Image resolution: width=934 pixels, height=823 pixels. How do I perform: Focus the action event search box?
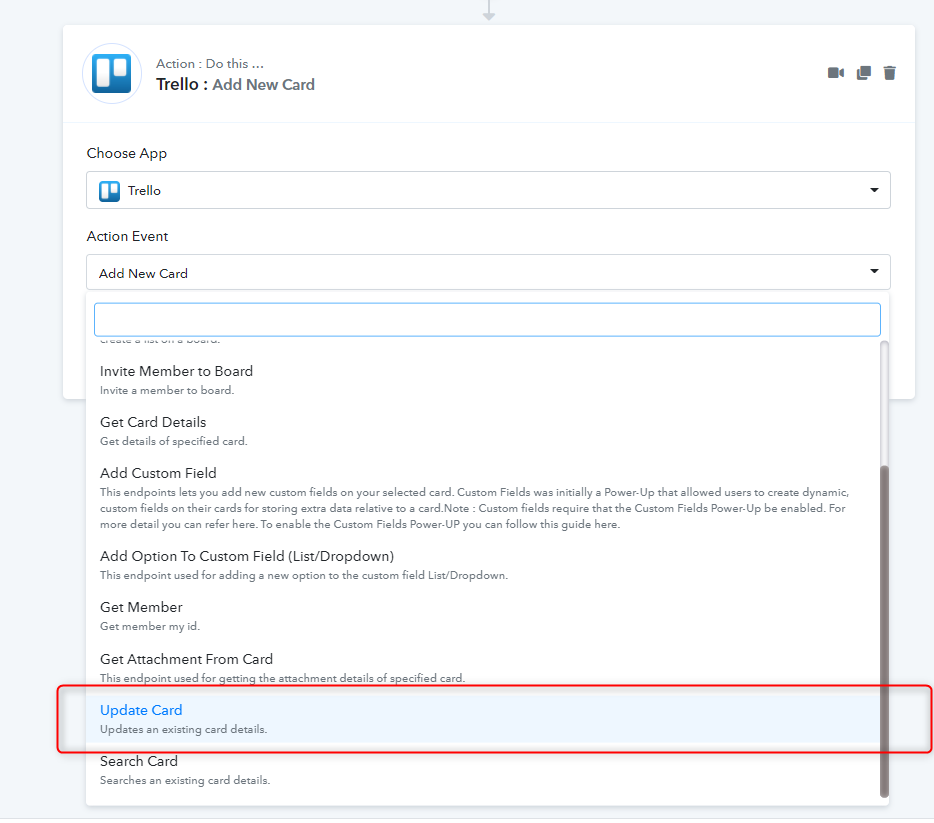pyautogui.click(x=487, y=320)
